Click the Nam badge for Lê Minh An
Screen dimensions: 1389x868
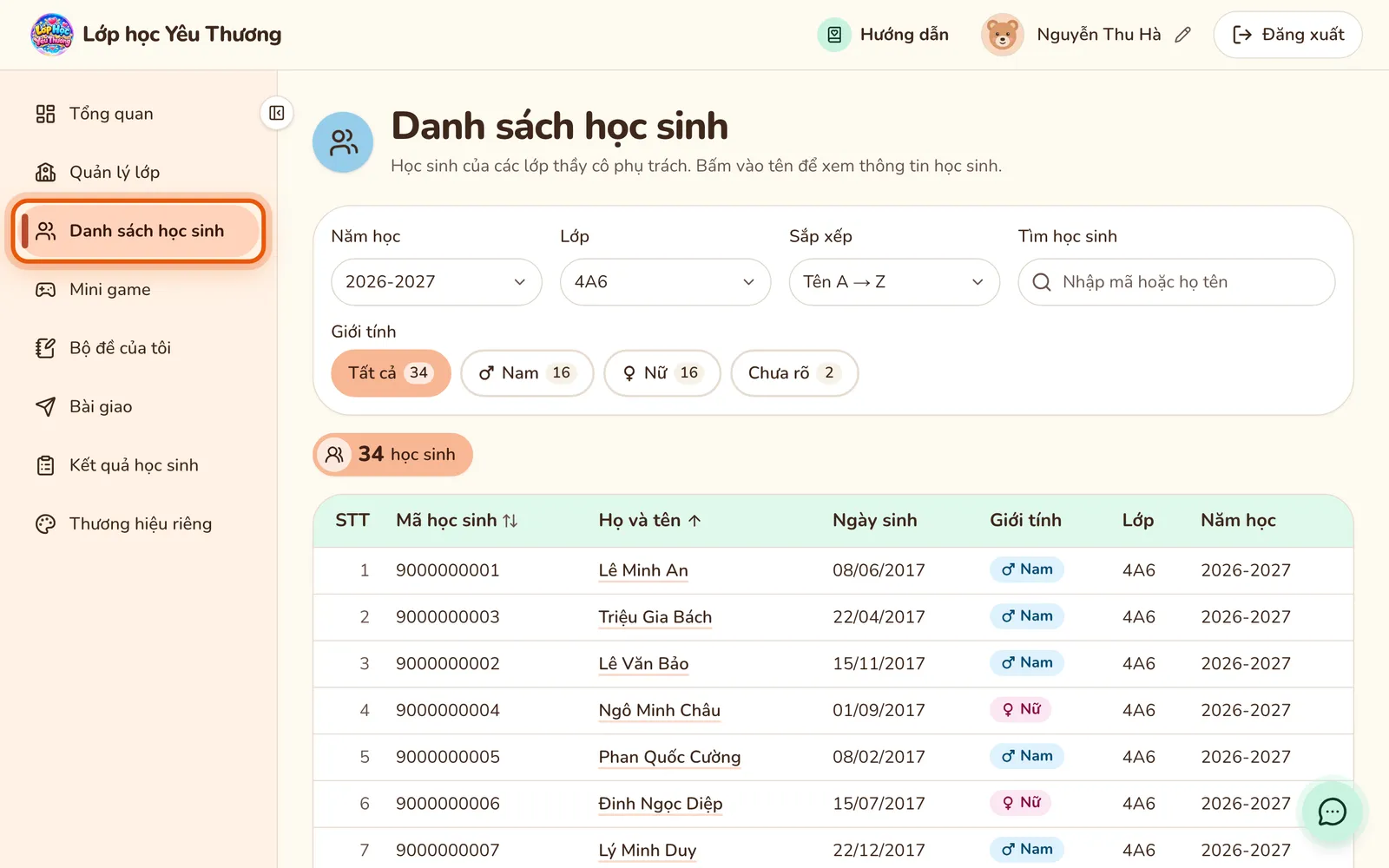(x=1027, y=569)
